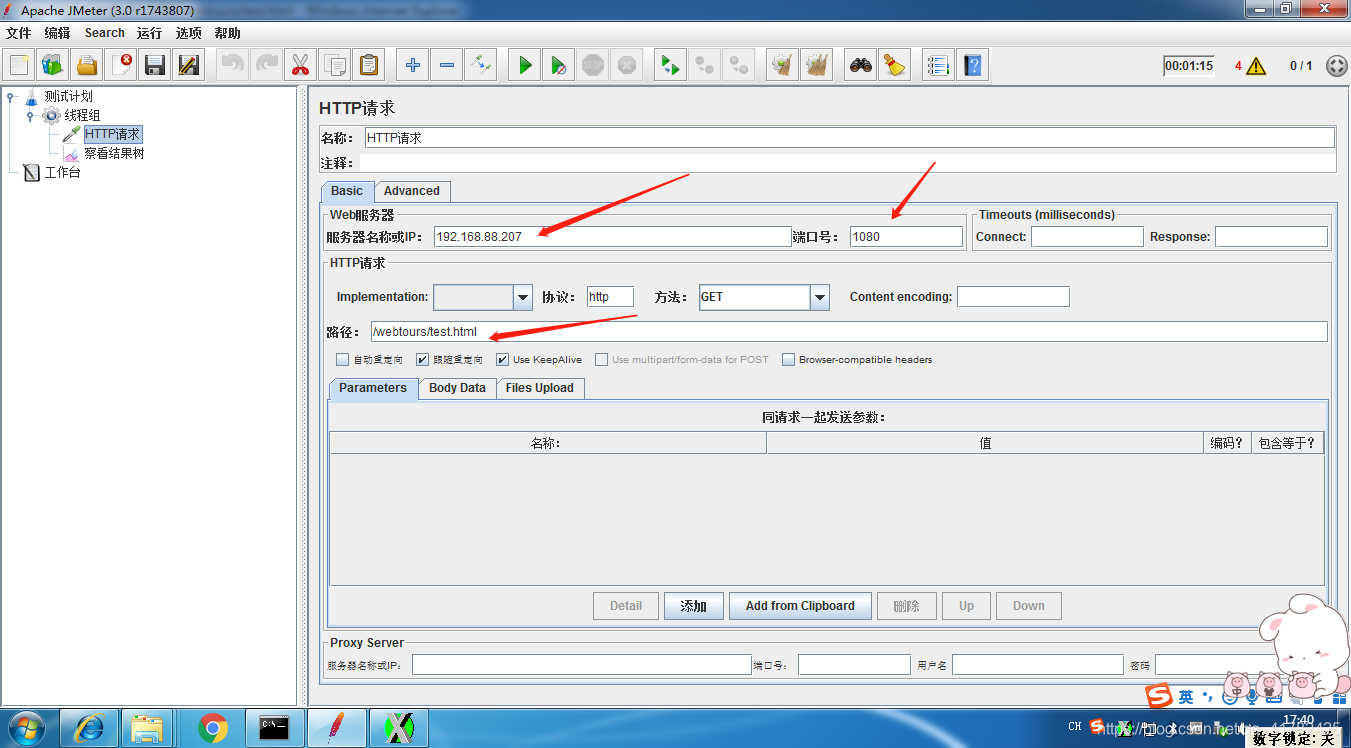1351x748 pixels.
Task: Click the Clear results broom icon
Action: (x=782, y=66)
